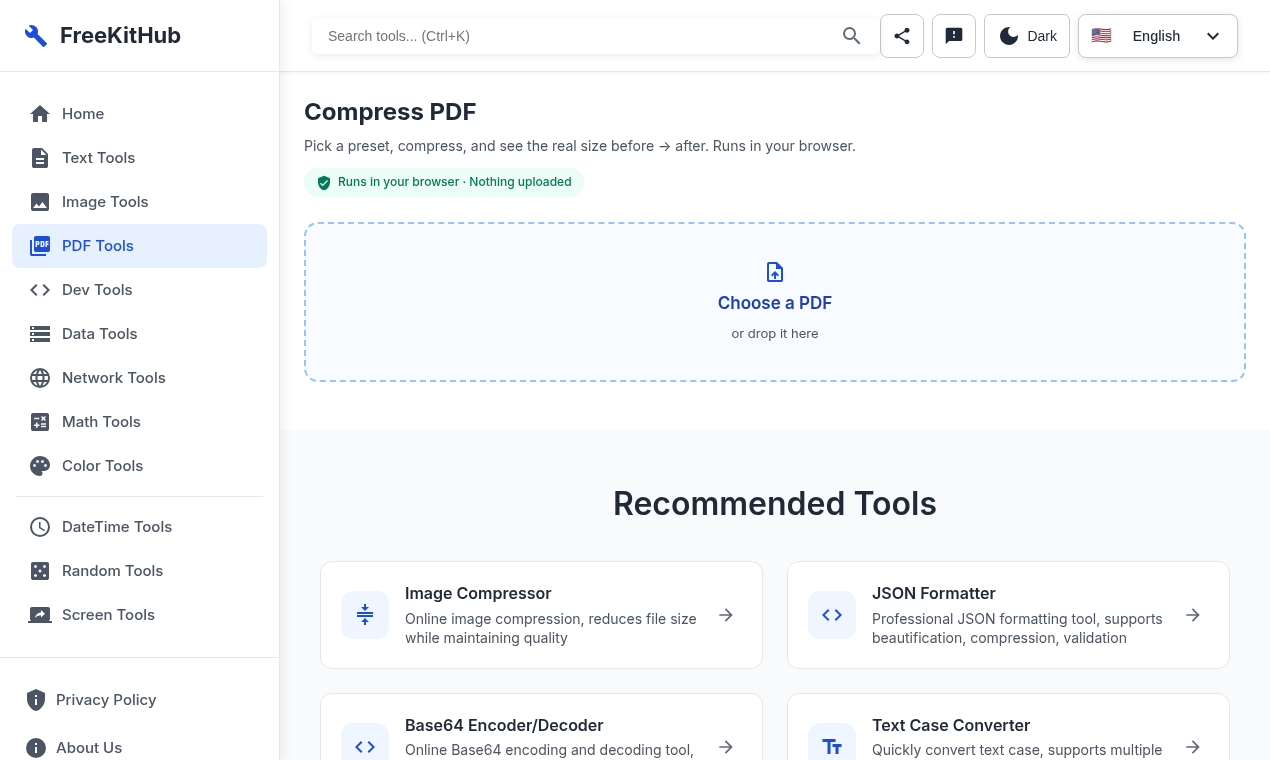Screen dimensions: 1270x760
Task: Click the JSON Formatter card icon
Action: coord(832,615)
